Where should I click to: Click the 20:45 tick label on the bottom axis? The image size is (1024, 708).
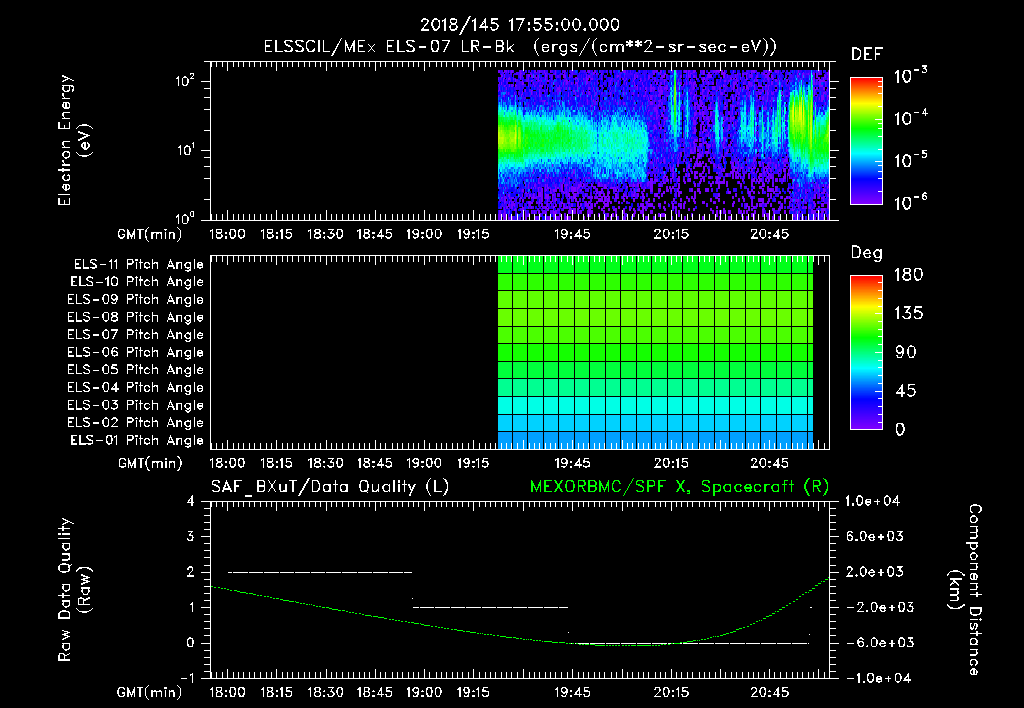(x=769, y=692)
